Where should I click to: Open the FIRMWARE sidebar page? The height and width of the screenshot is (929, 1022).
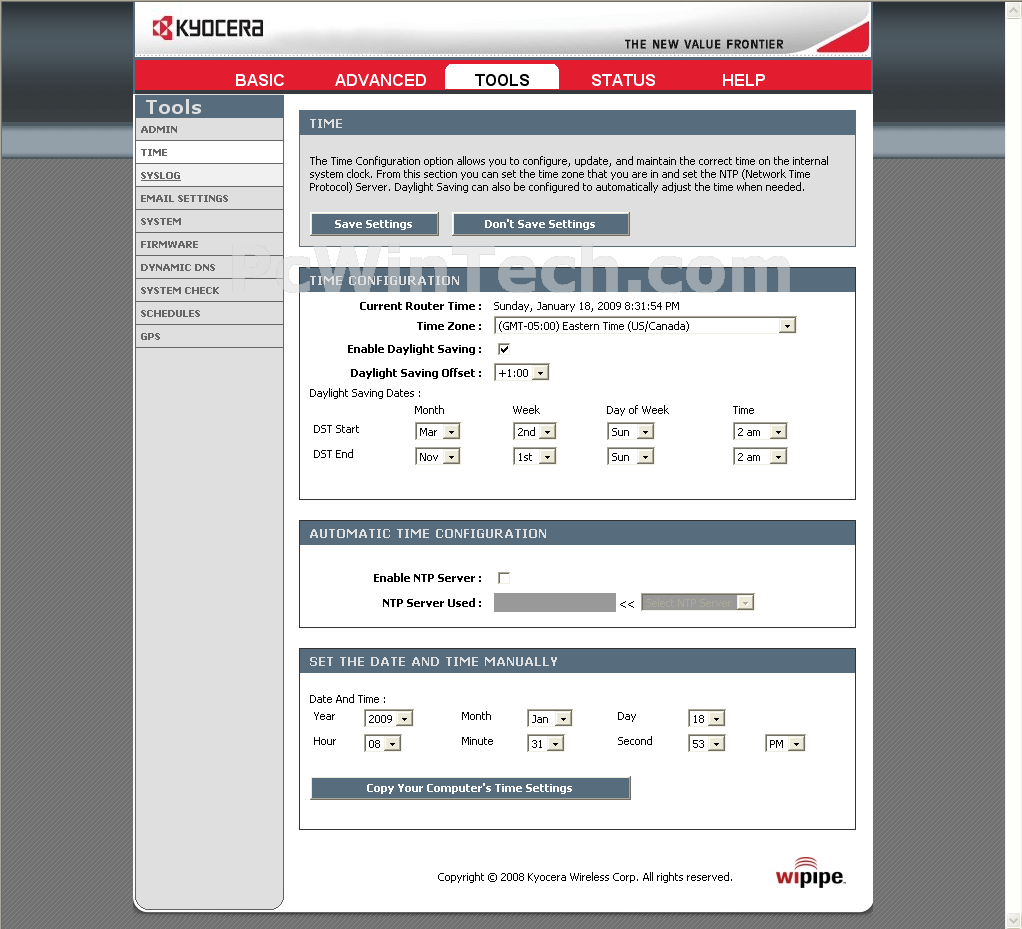[209, 244]
